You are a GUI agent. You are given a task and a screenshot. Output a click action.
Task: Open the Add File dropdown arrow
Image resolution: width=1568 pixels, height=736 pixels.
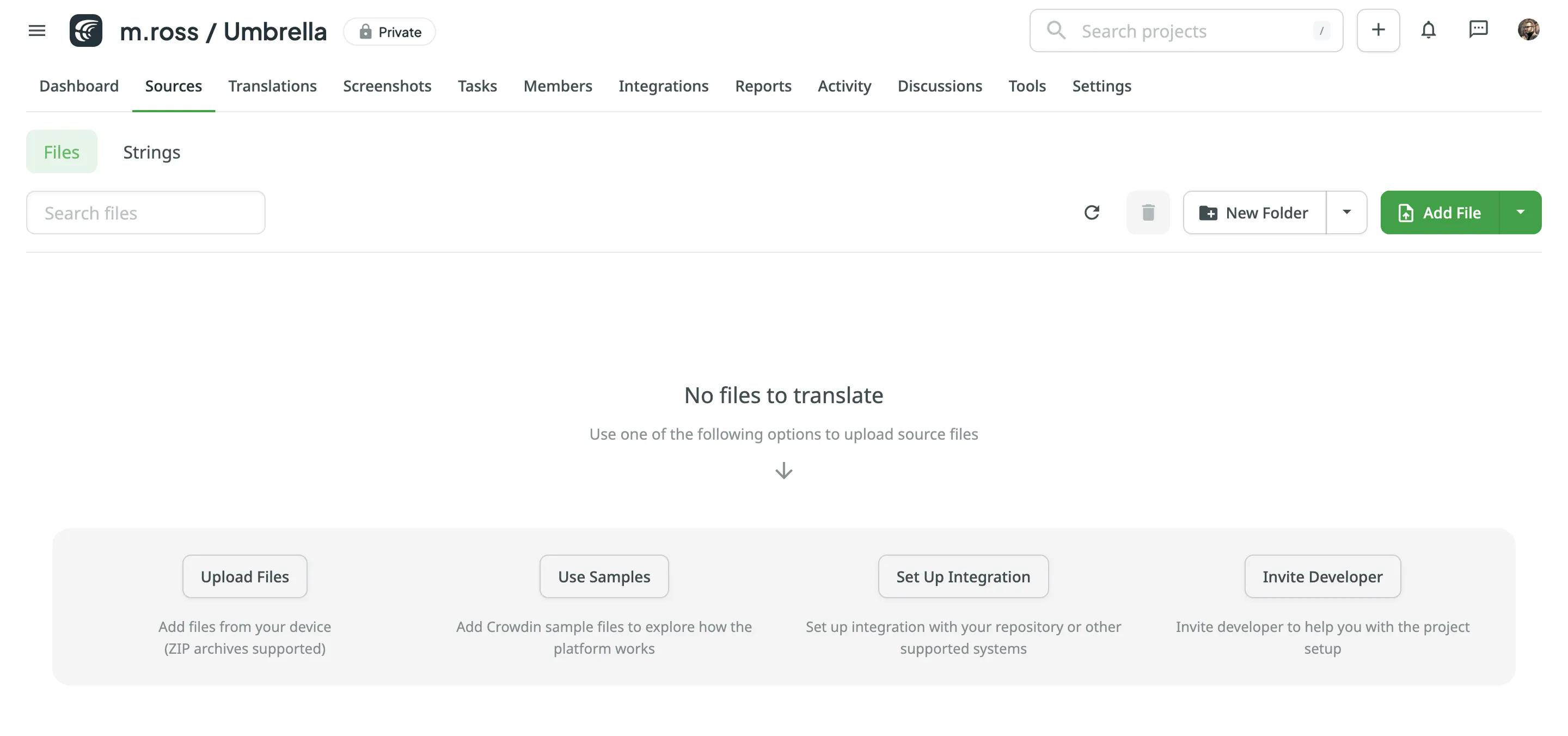(1522, 212)
